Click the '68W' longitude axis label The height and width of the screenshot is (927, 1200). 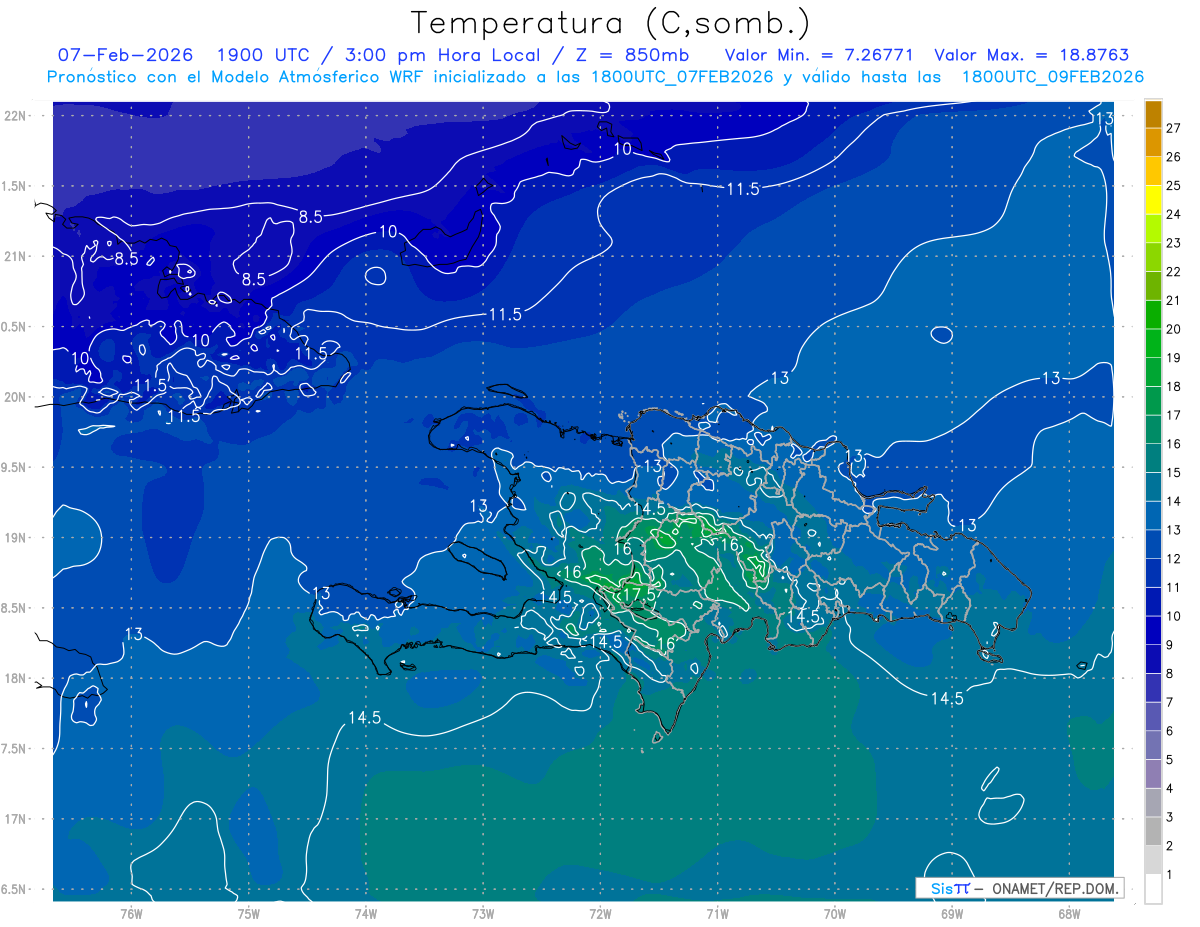click(x=1069, y=913)
